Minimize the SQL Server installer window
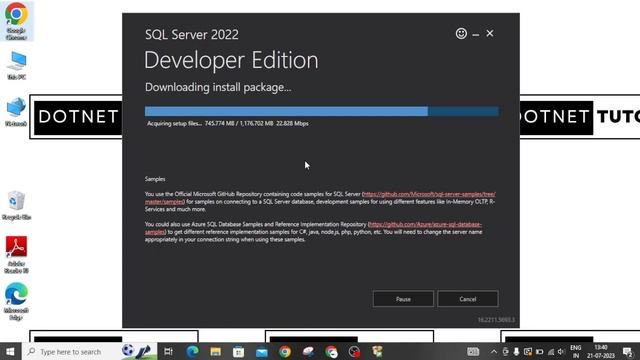The width and height of the screenshot is (640, 360). click(x=476, y=35)
